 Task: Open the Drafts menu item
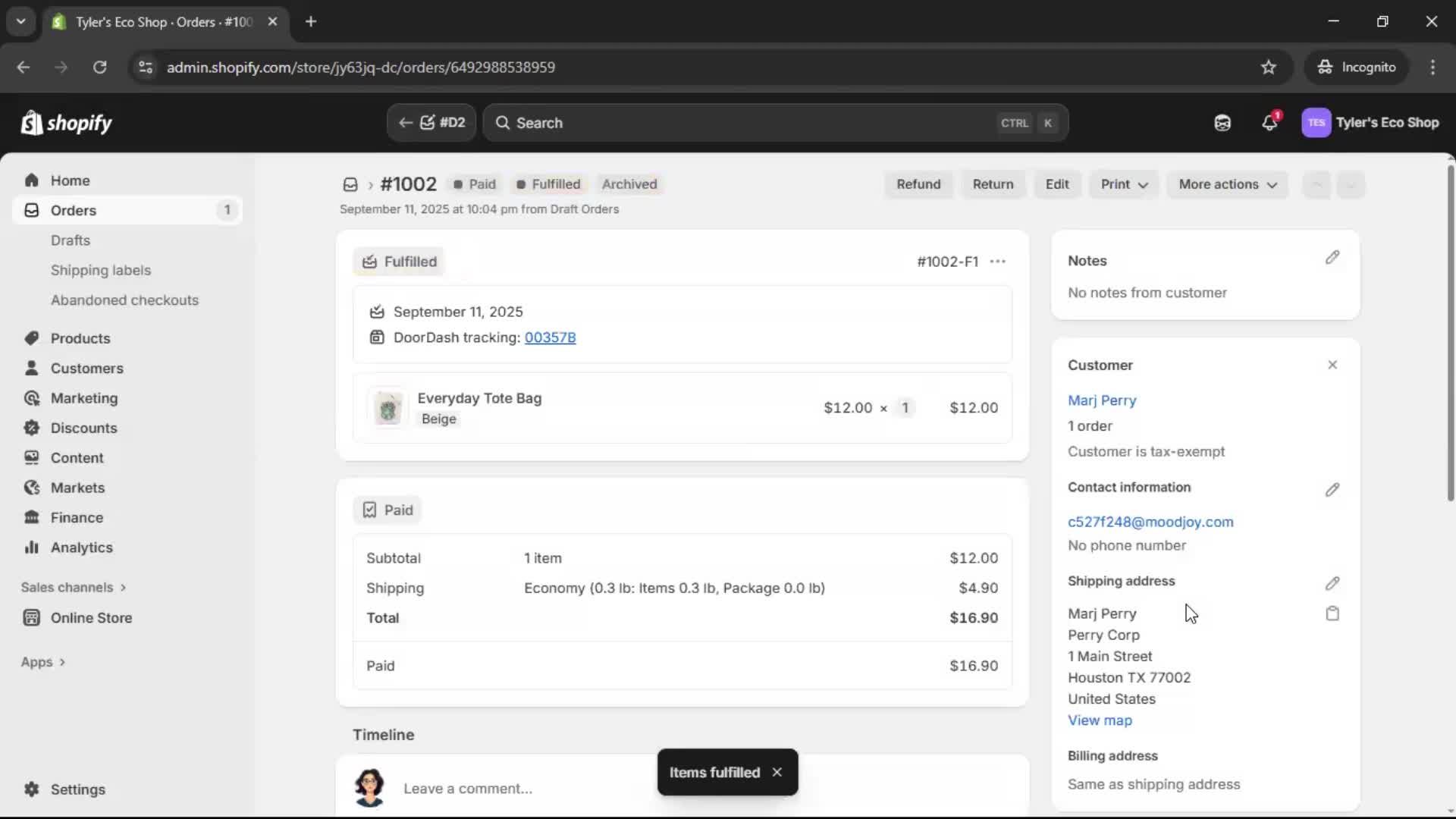(70, 240)
